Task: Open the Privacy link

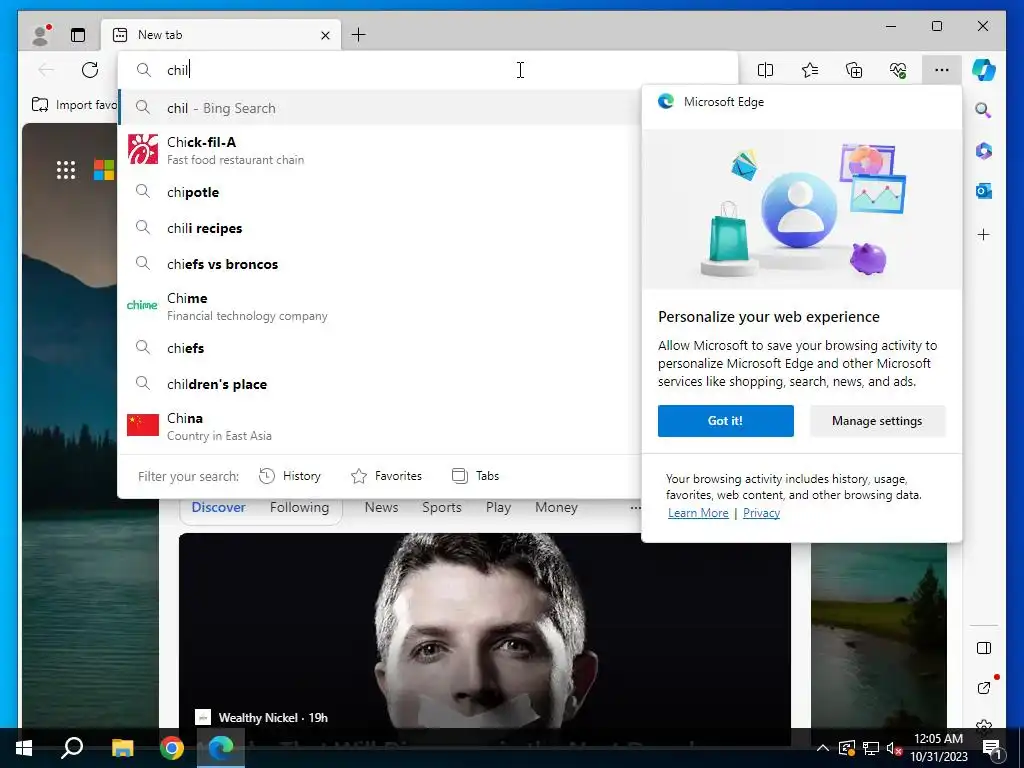Action: click(x=761, y=513)
